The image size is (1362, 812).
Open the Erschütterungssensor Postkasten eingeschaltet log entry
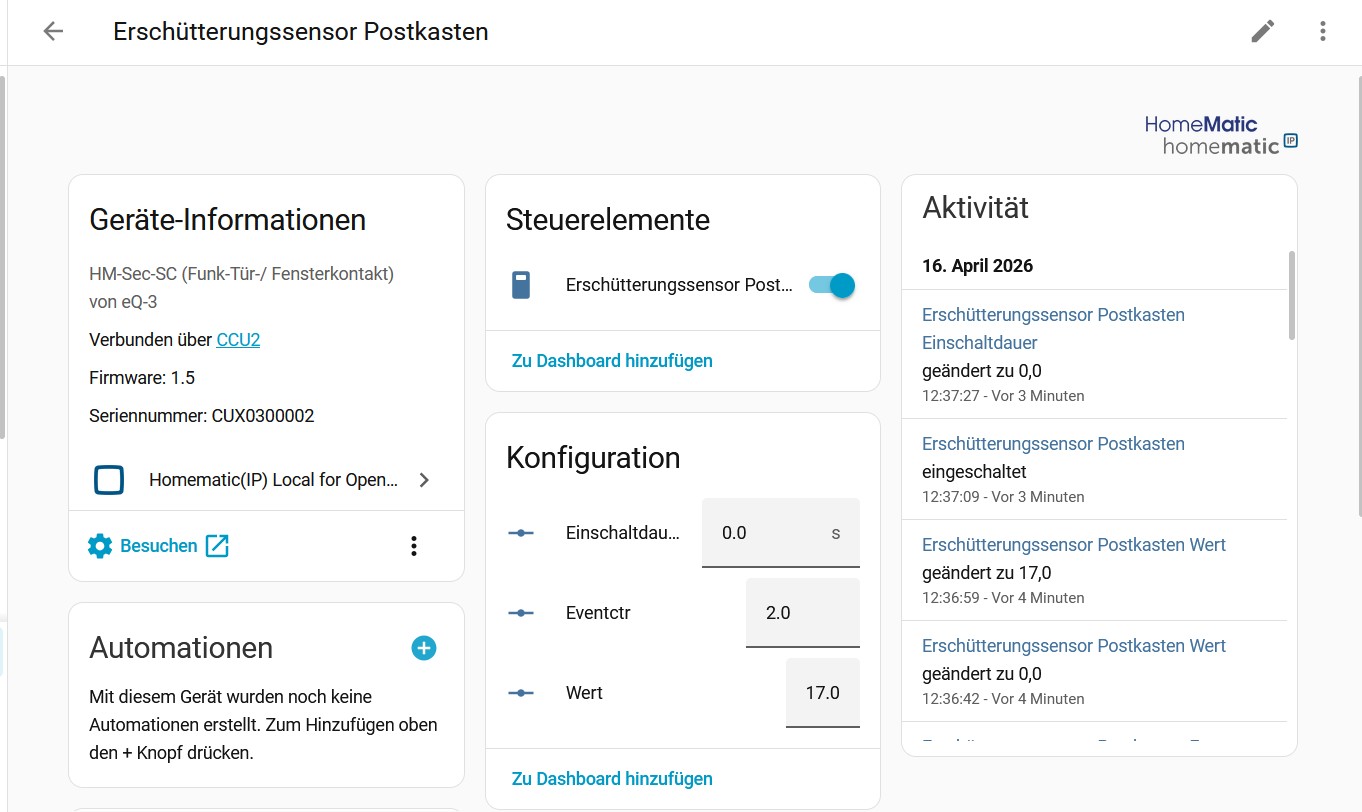[x=1053, y=444]
